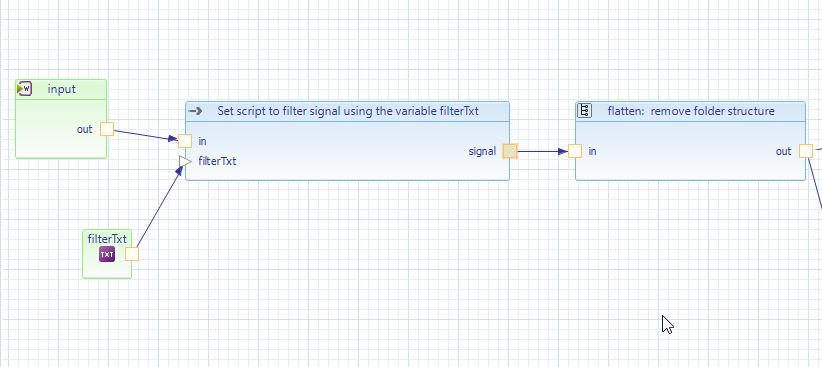Select the 'input' node title
Screen dimensions: 822x367
click(x=62, y=89)
